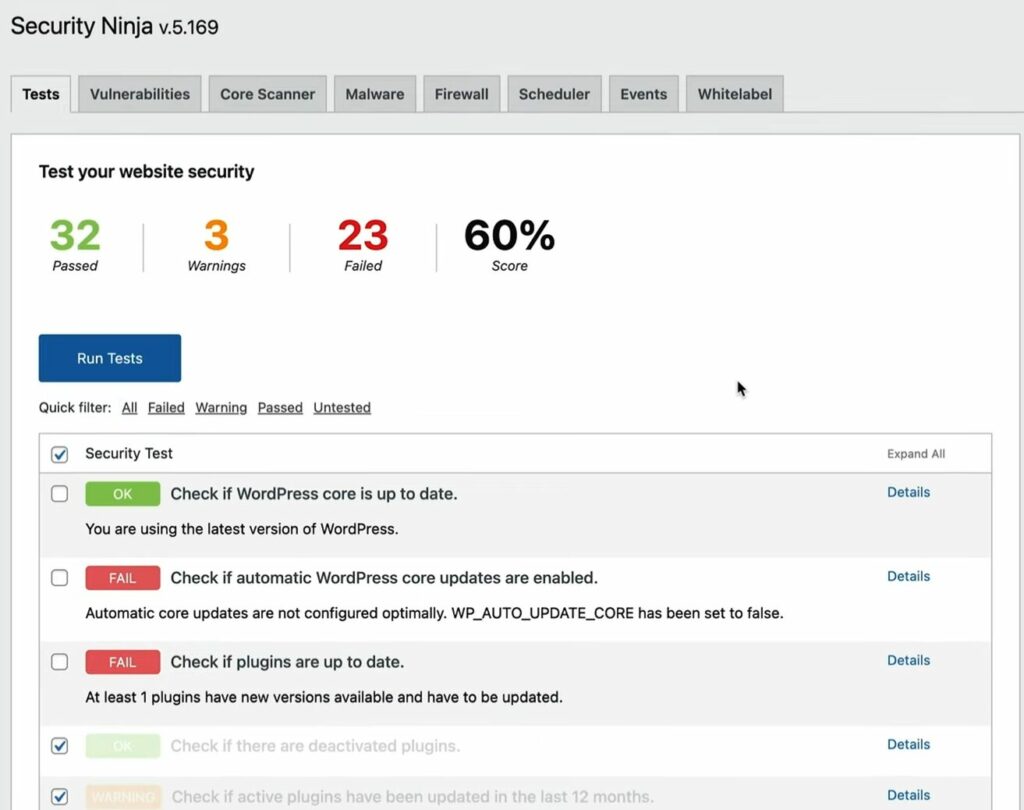The image size is (1024, 810).
Task: Click 'Check if automatic WordPress core updates are enabled.'
Action: tap(384, 578)
